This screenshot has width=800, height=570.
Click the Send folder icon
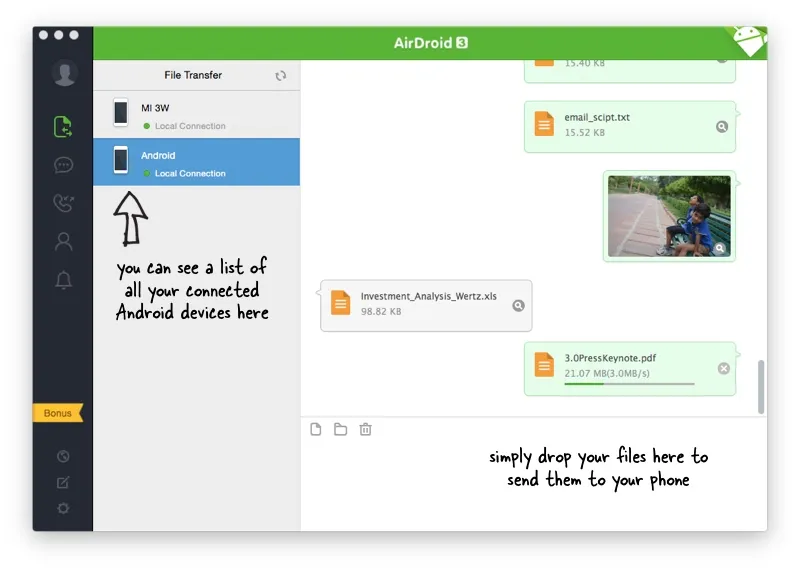340,429
